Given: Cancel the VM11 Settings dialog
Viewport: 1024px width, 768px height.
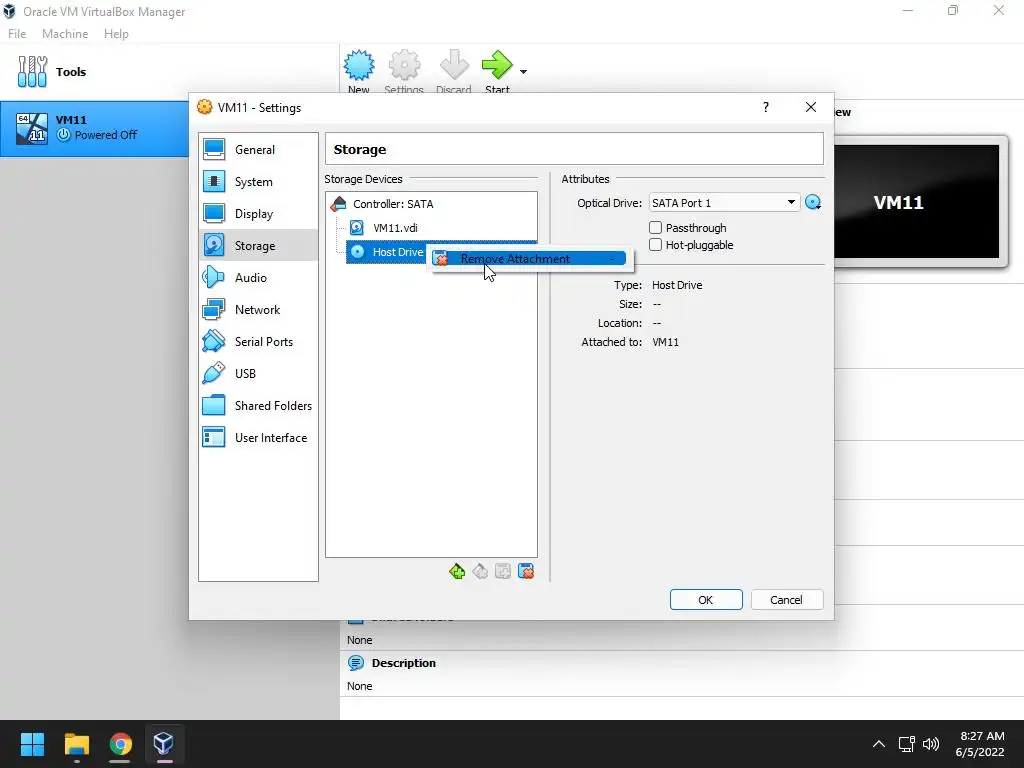Looking at the screenshot, I should (786, 600).
